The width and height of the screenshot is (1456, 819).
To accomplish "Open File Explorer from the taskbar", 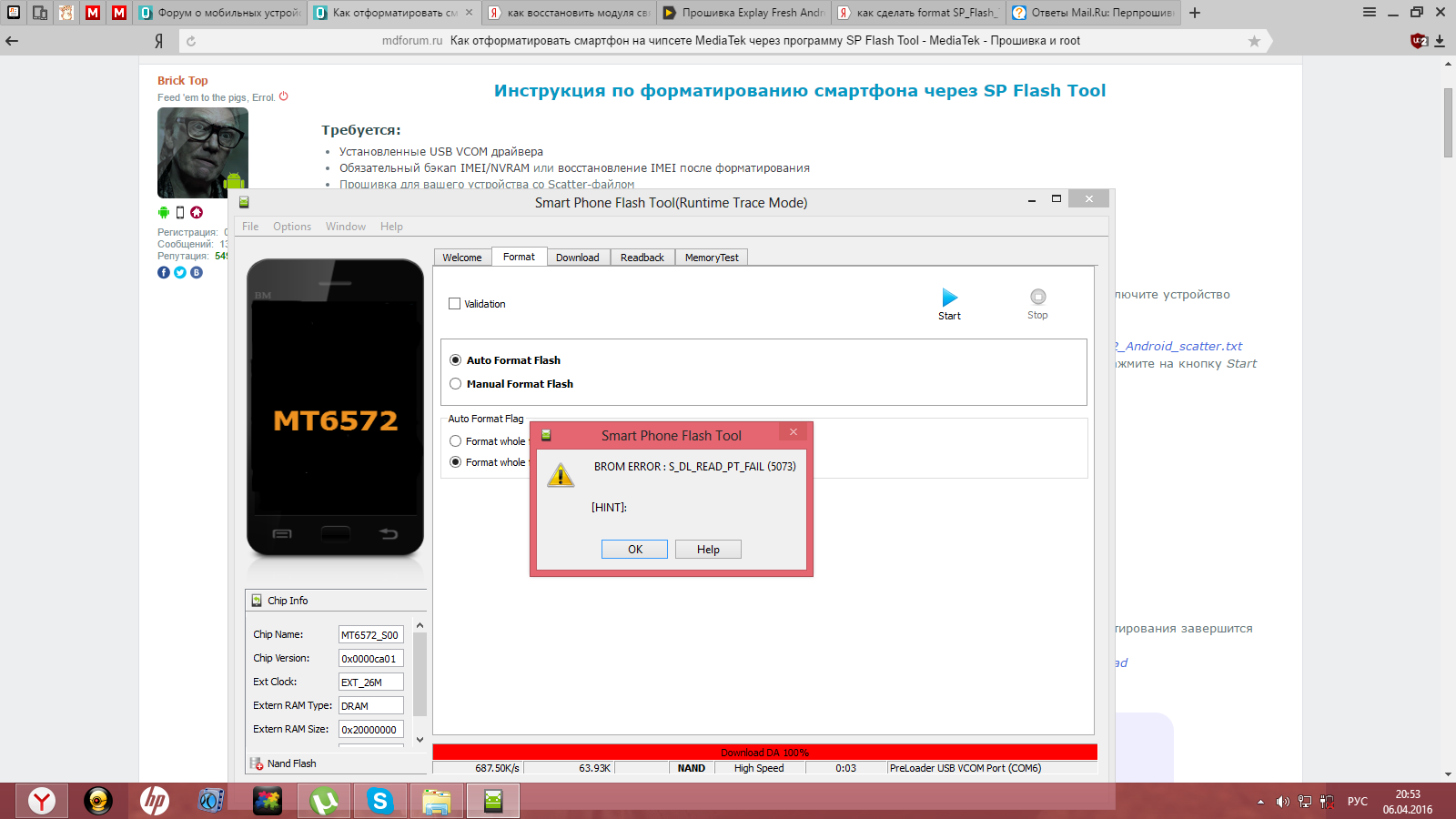I will point(437,801).
